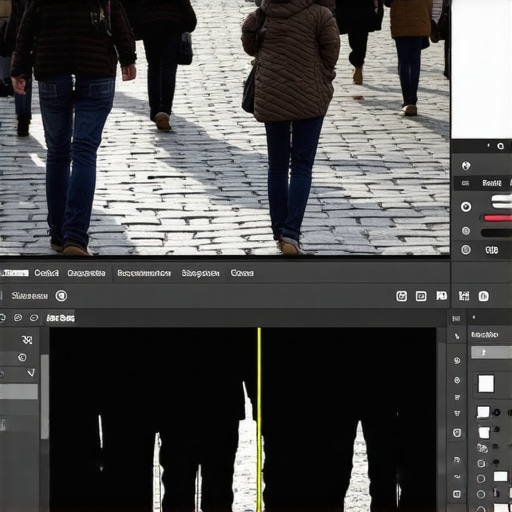Select the first small white layer thumbnail below the large swatch
Viewport: 512px width, 512px height.
[483, 412]
